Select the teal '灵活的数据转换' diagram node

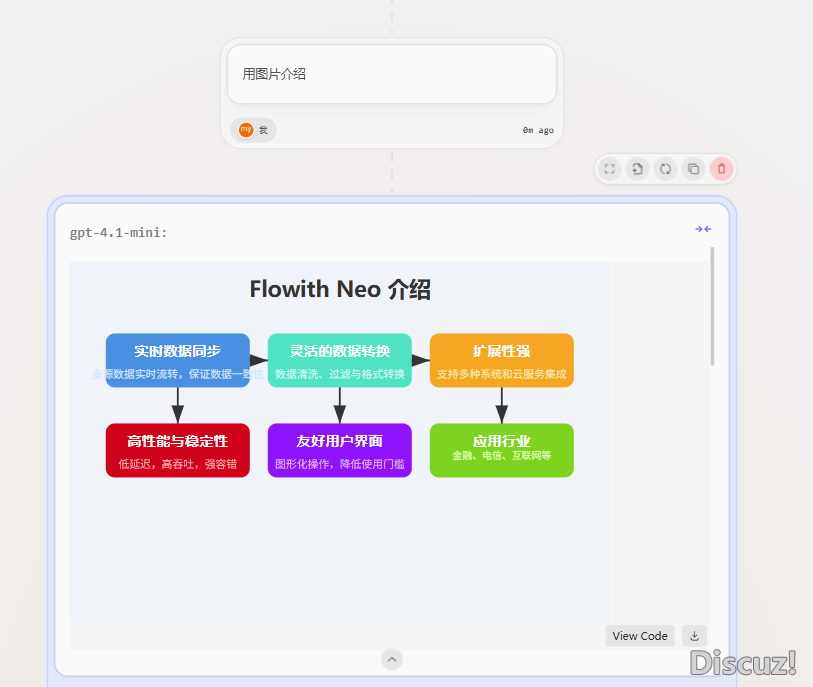pos(340,360)
